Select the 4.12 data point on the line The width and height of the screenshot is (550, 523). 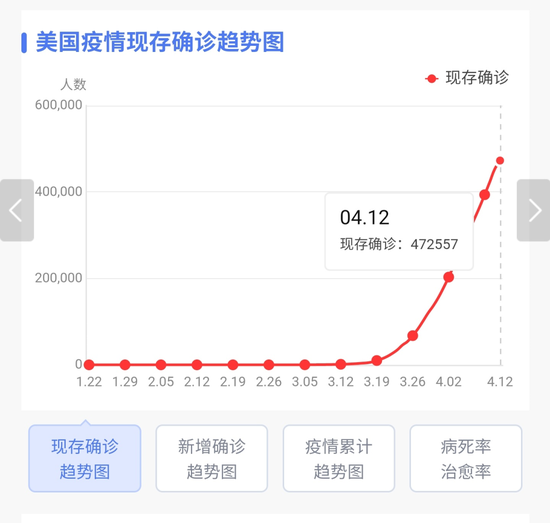500,161
